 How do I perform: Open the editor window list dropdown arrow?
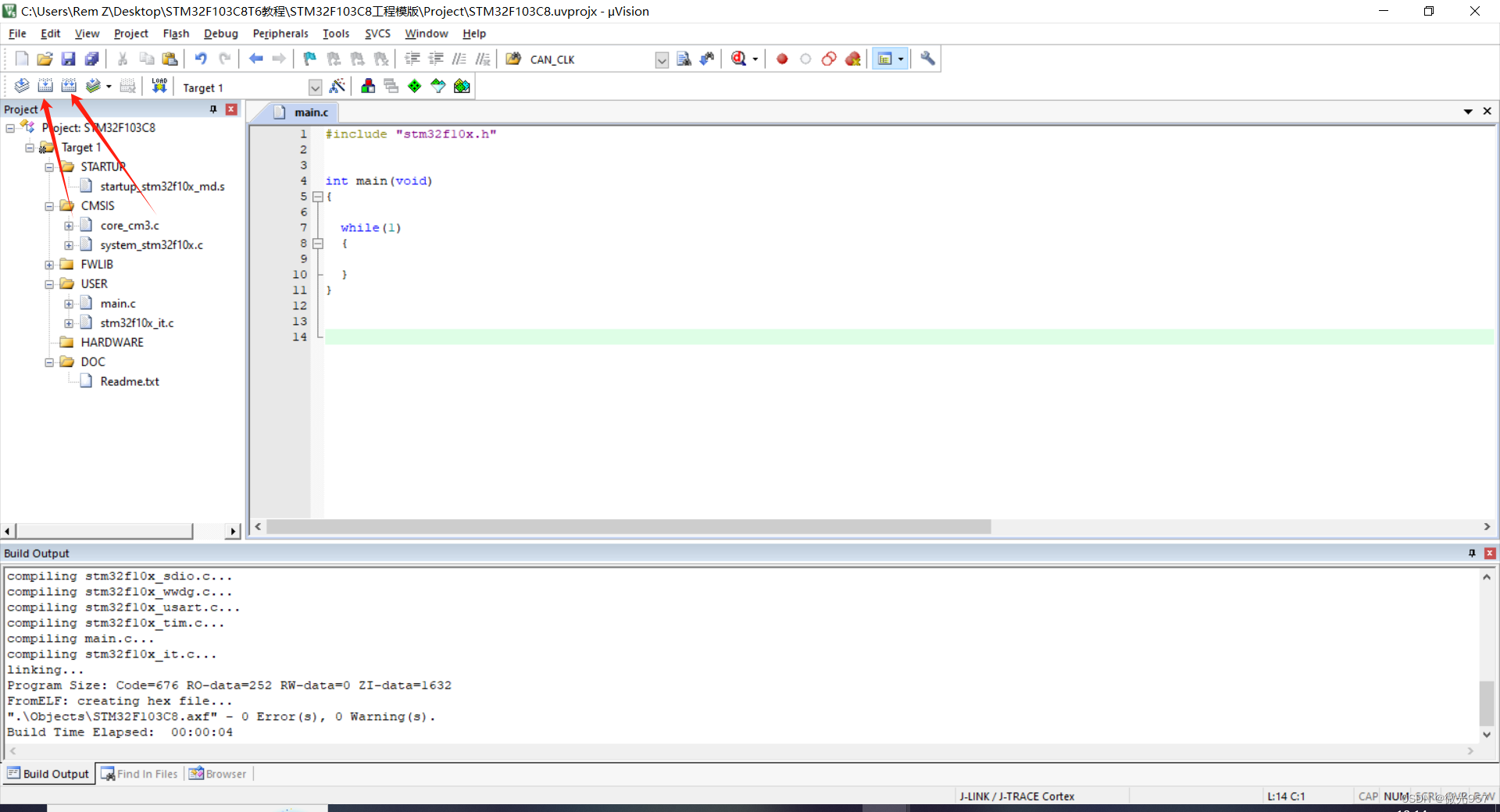[1468, 112]
